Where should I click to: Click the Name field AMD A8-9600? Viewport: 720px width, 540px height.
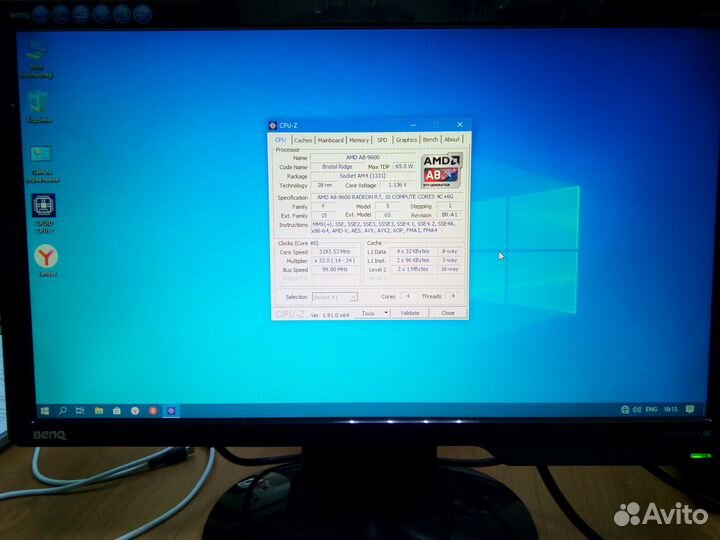pos(363,158)
